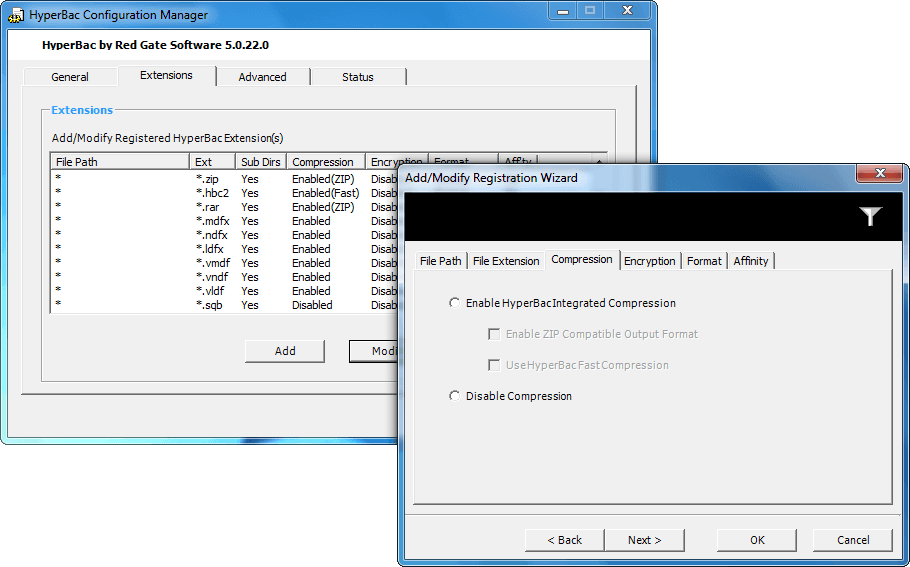
Task: Select Disable Compression radio button
Action: click(x=454, y=396)
